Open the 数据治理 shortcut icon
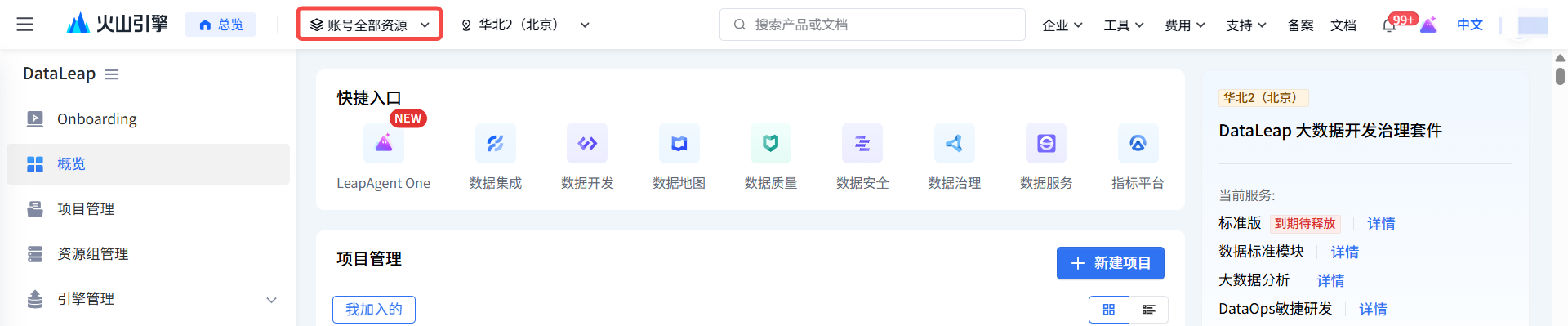The image size is (1568, 326). tap(955, 144)
